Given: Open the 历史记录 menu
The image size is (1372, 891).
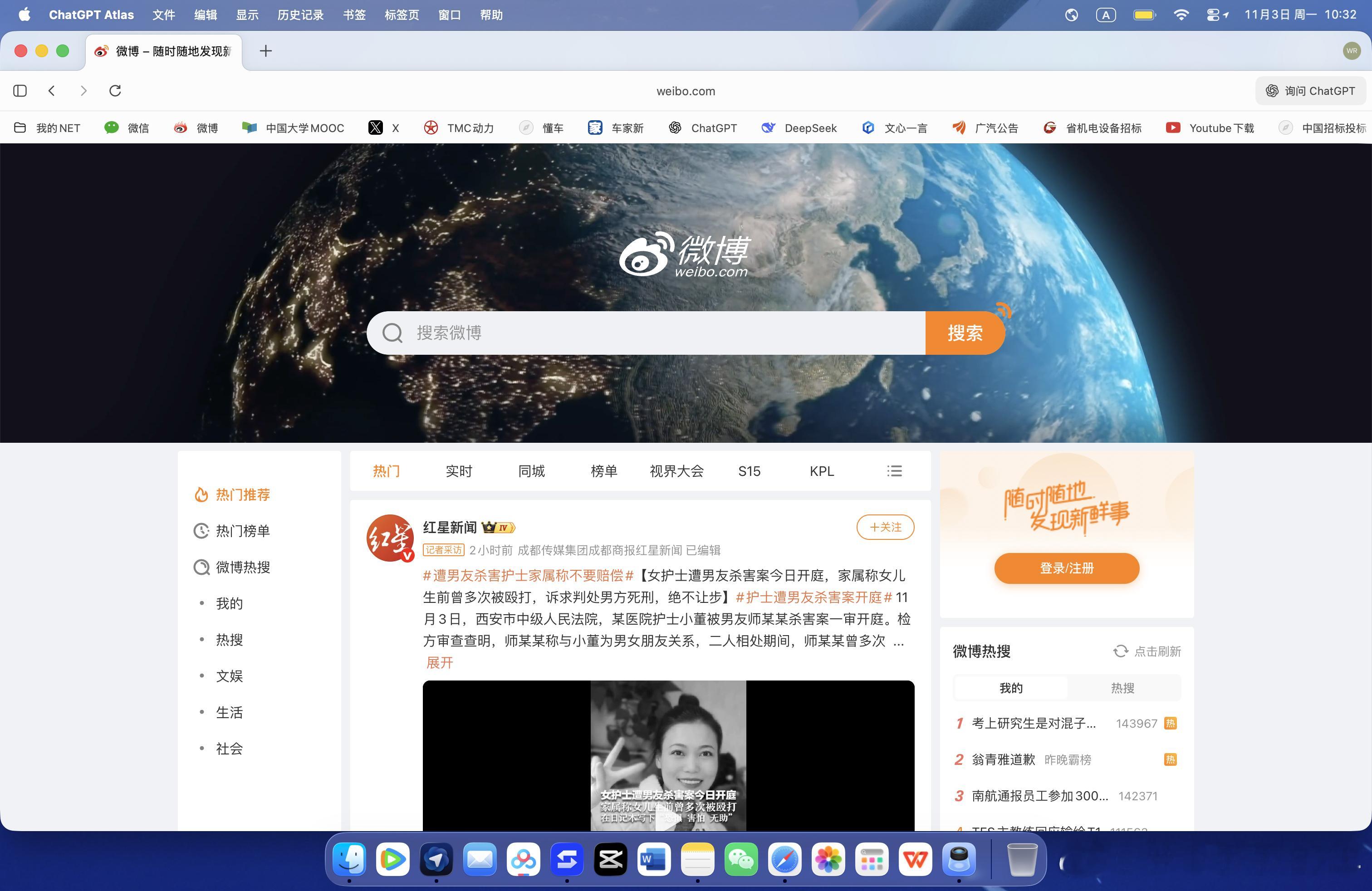Looking at the screenshot, I should [300, 15].
